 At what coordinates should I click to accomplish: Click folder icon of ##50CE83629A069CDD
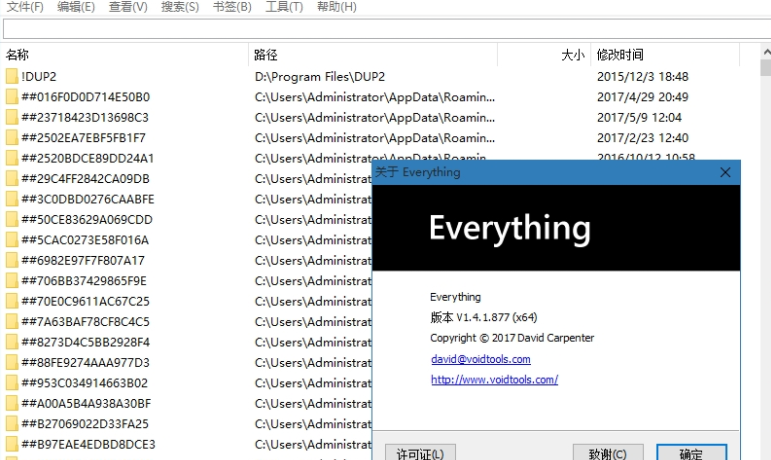click(12, 220)
